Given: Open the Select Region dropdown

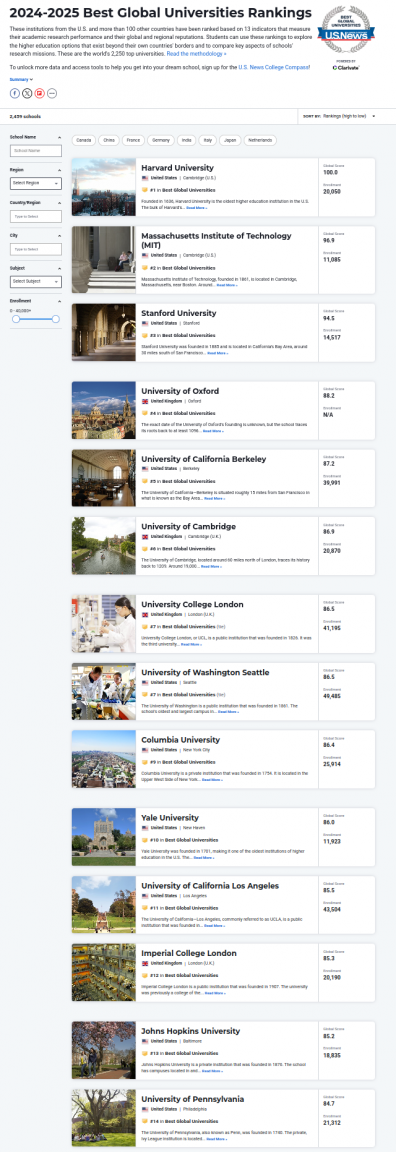Looking at the screenshot, I should click(35, 183).
